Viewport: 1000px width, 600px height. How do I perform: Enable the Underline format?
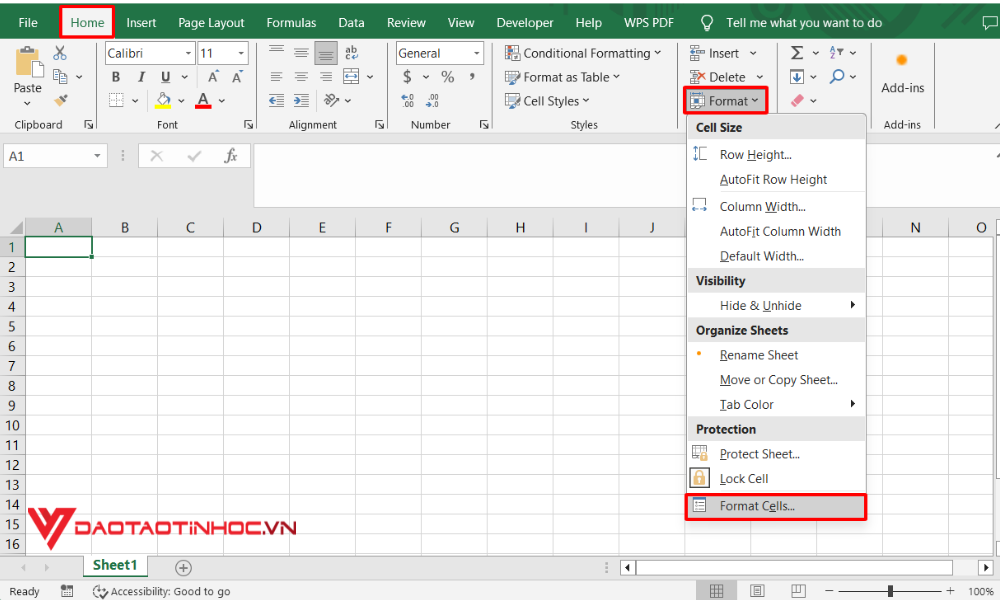click(x=165, y=77)
